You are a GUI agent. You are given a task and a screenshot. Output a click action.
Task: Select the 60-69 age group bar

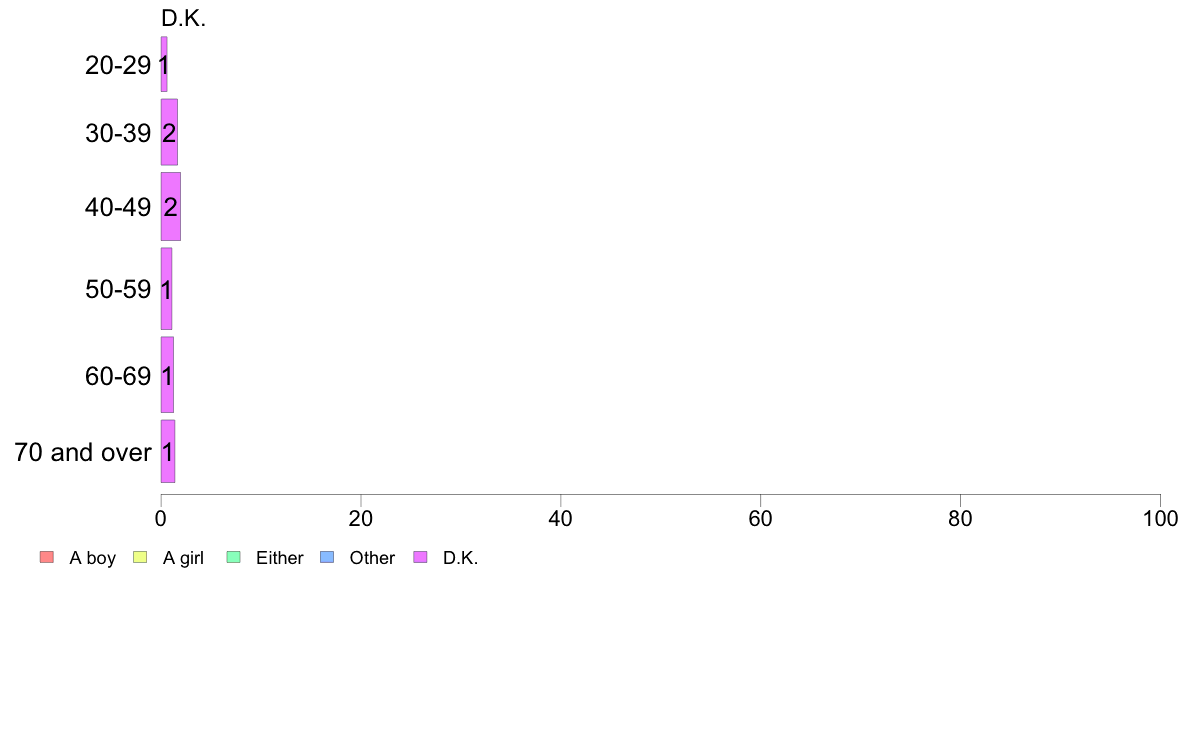coord(167,374)
